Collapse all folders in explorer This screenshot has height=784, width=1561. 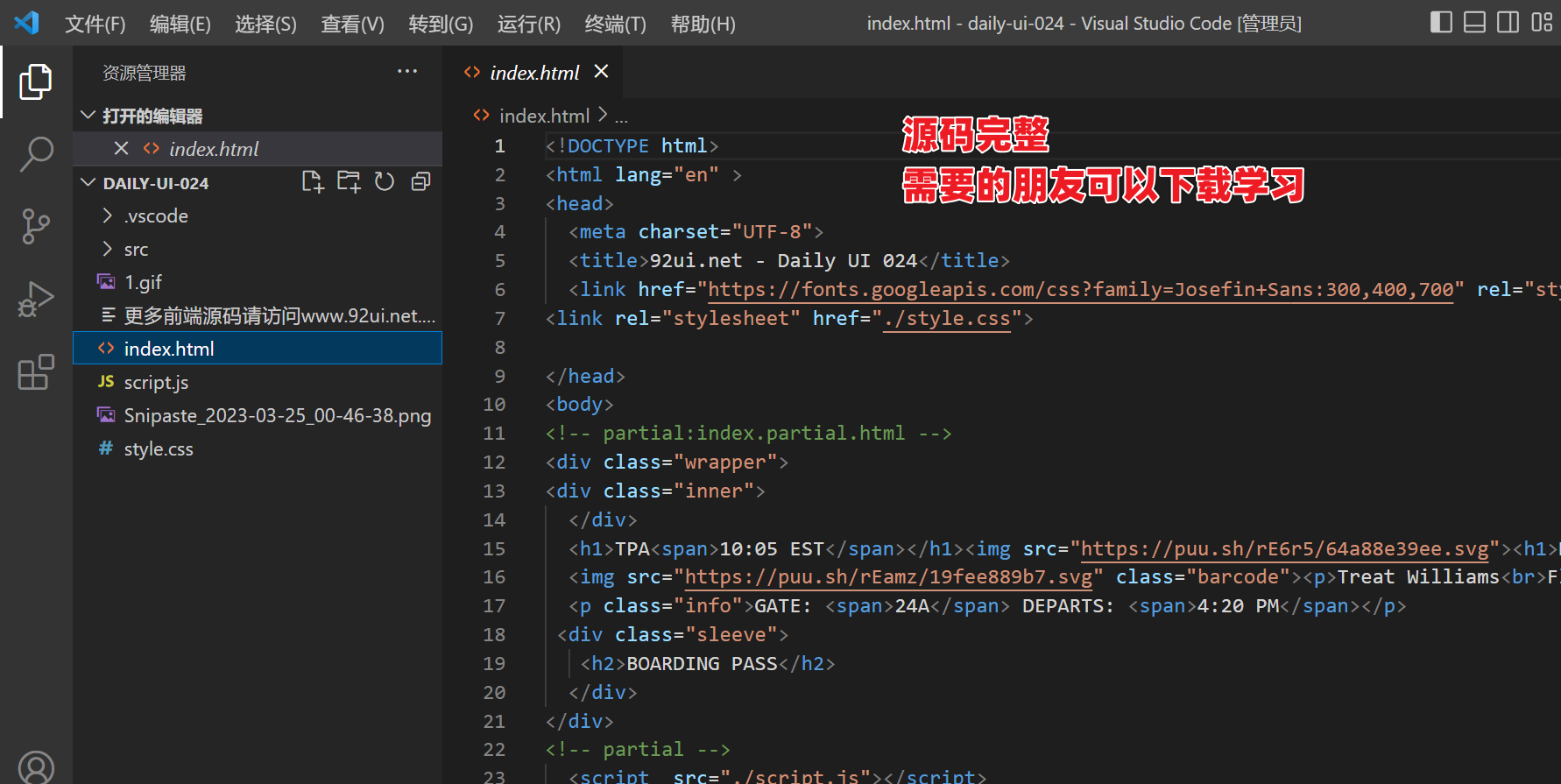421,182
